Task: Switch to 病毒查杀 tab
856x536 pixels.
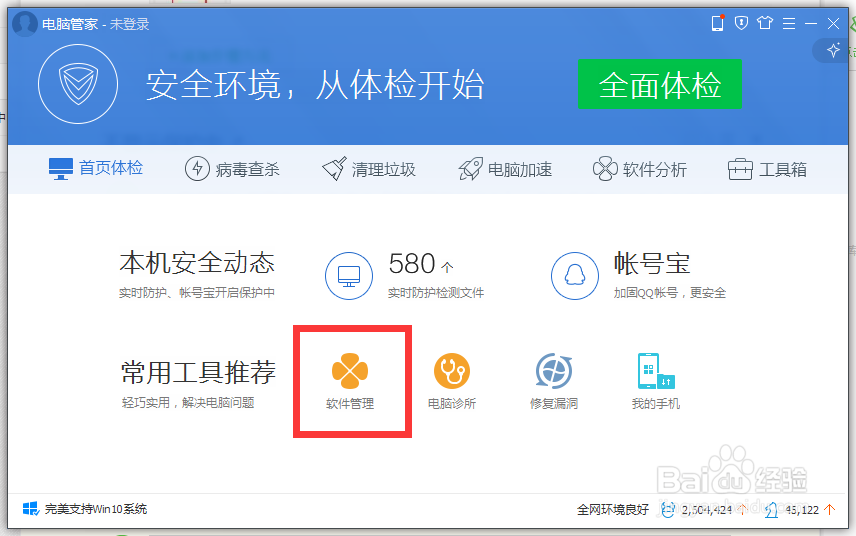Action: coord(233,169)
